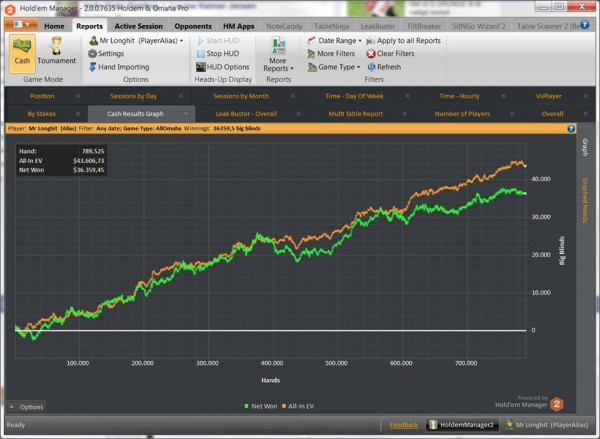This screenshot has width=600, height=439.
Task: Close the Sessions by Month tab
Action: click(293, 96)
